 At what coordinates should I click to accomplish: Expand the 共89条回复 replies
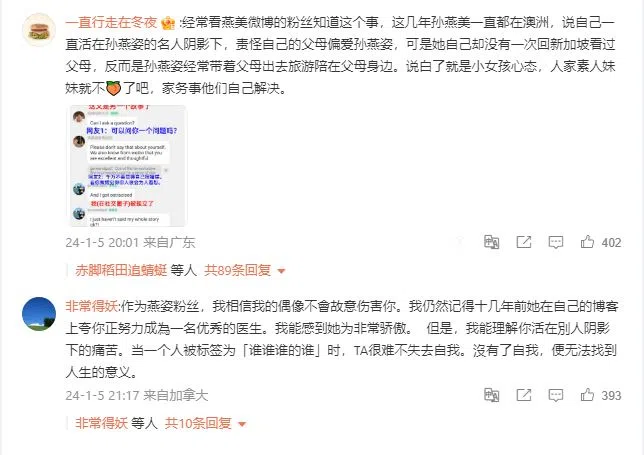pyautogui.click(x=238, y=270)
